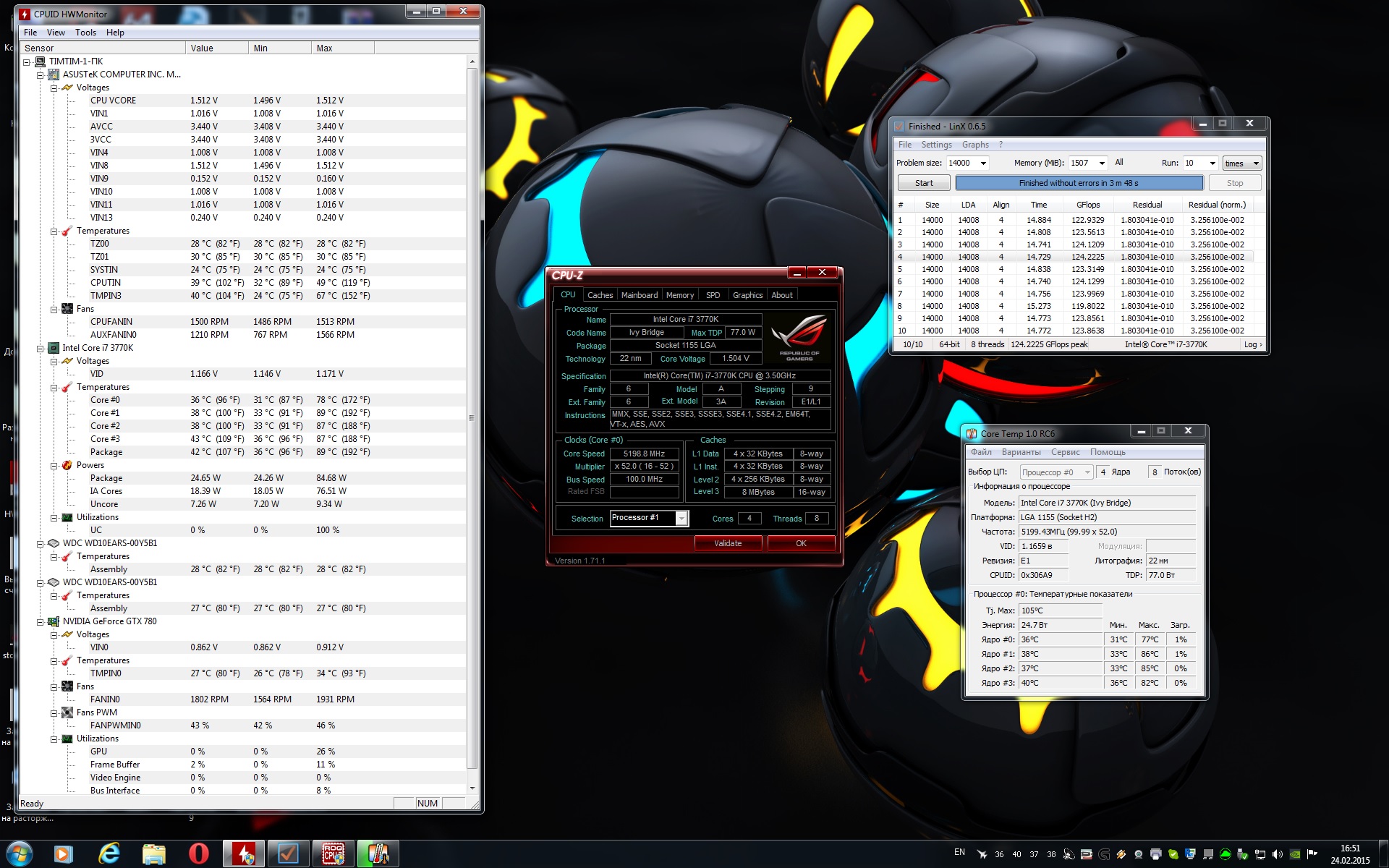Click the Logitech G tray icon

click(1104, 854)
